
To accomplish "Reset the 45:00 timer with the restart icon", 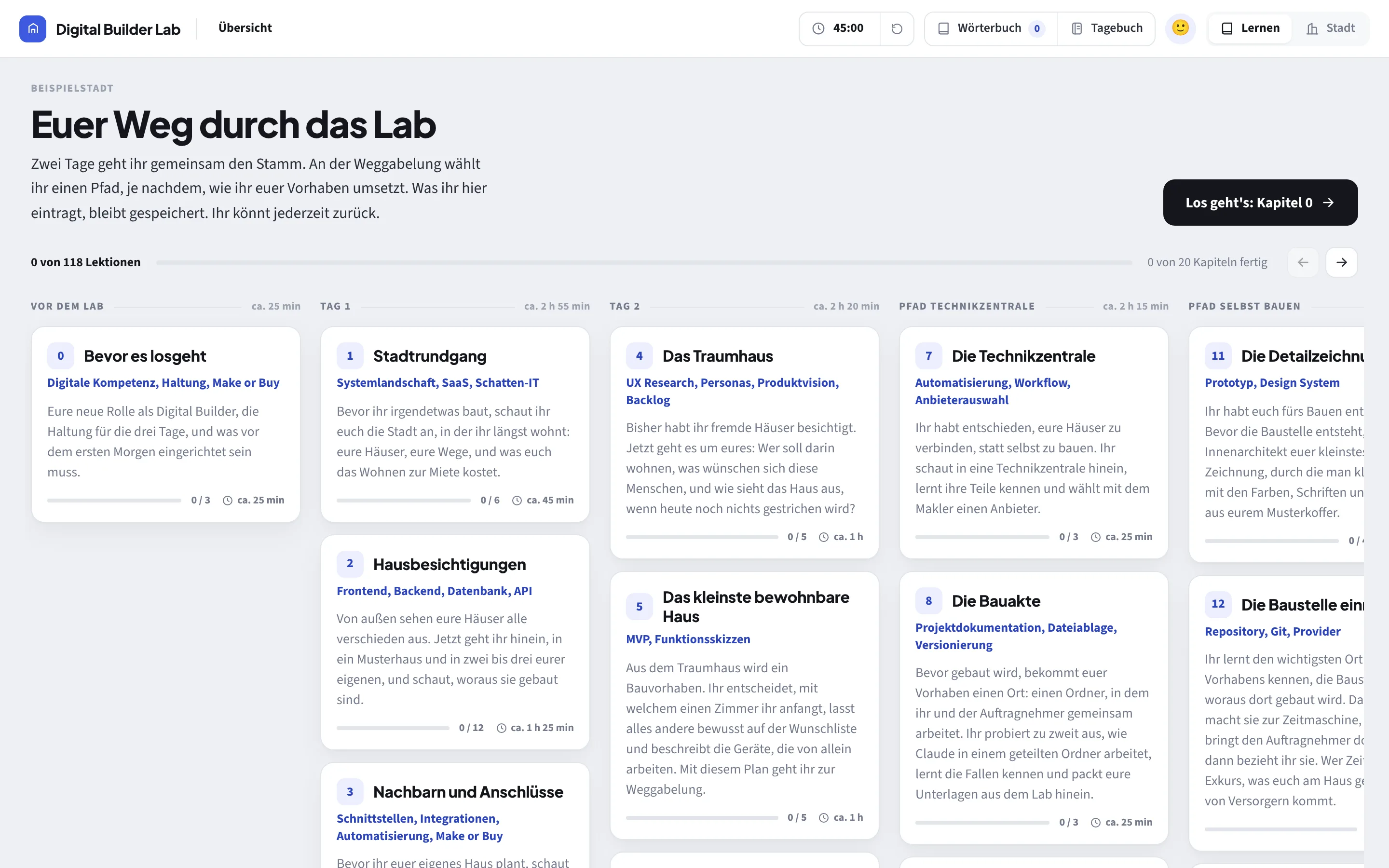I will [897, 29].
